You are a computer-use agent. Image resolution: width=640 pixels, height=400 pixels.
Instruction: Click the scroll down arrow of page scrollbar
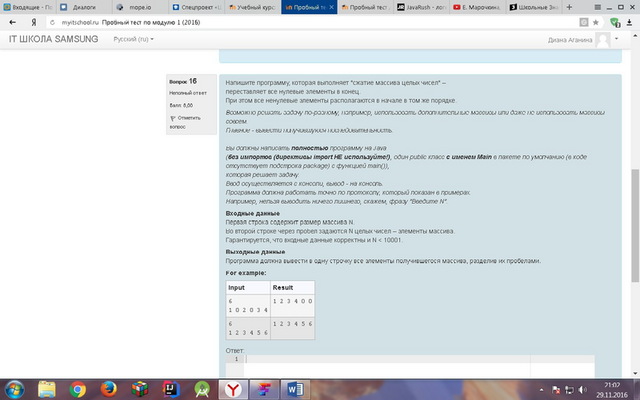click(635, 373)
